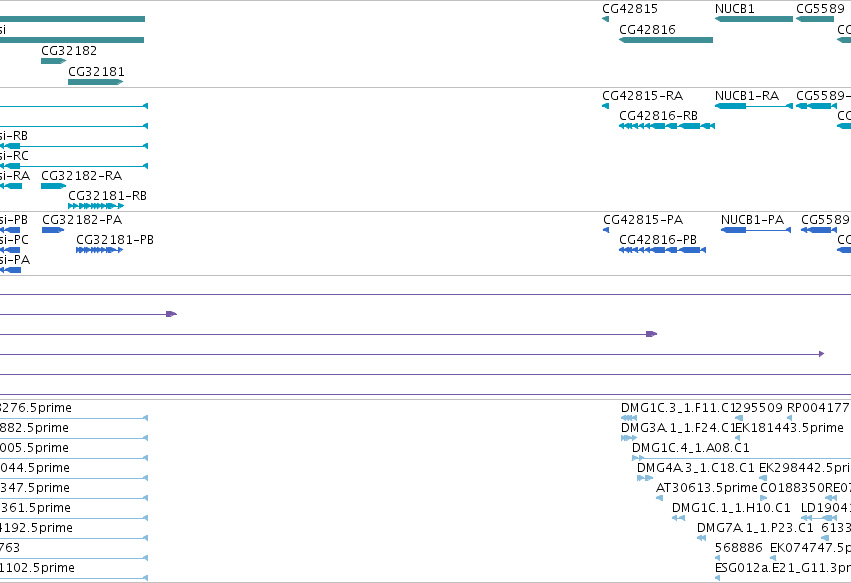Select EST RP004177

(818, 408)
